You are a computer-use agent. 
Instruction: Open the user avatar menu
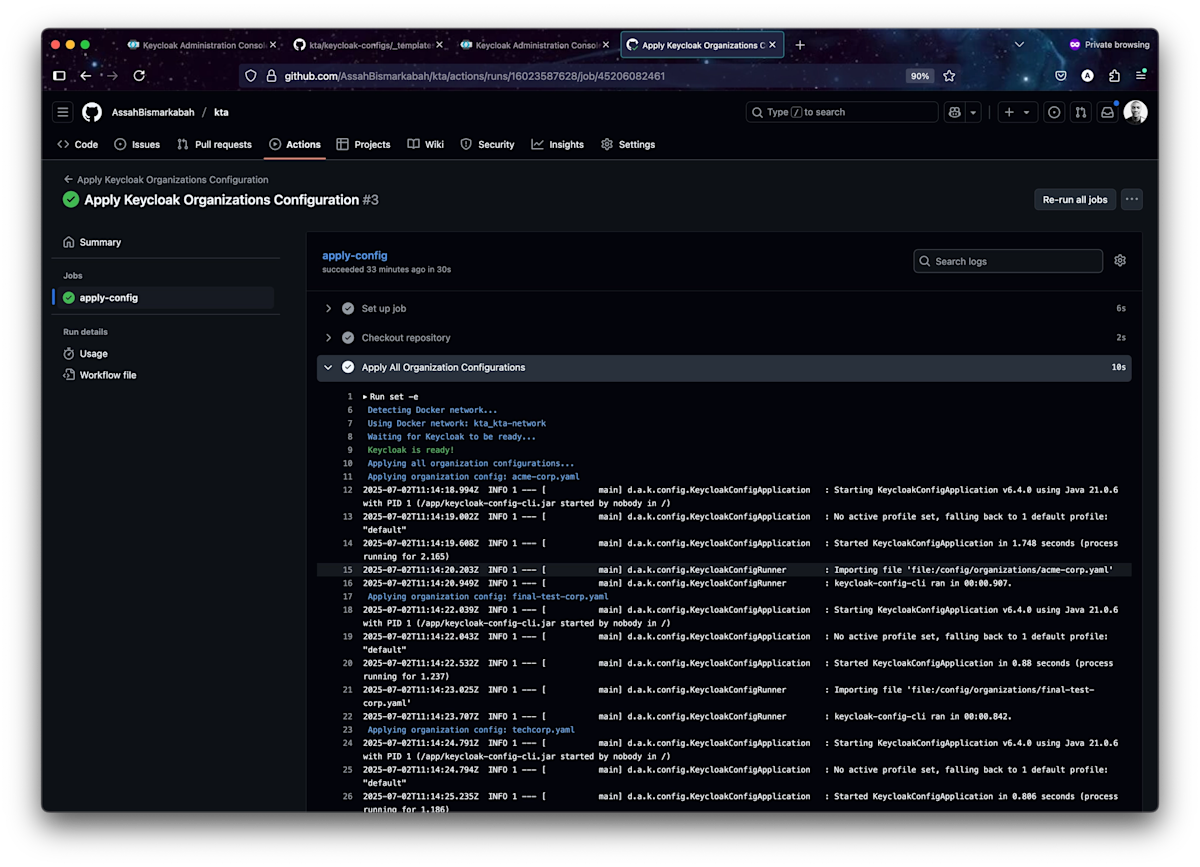(x=1135, y=112)
